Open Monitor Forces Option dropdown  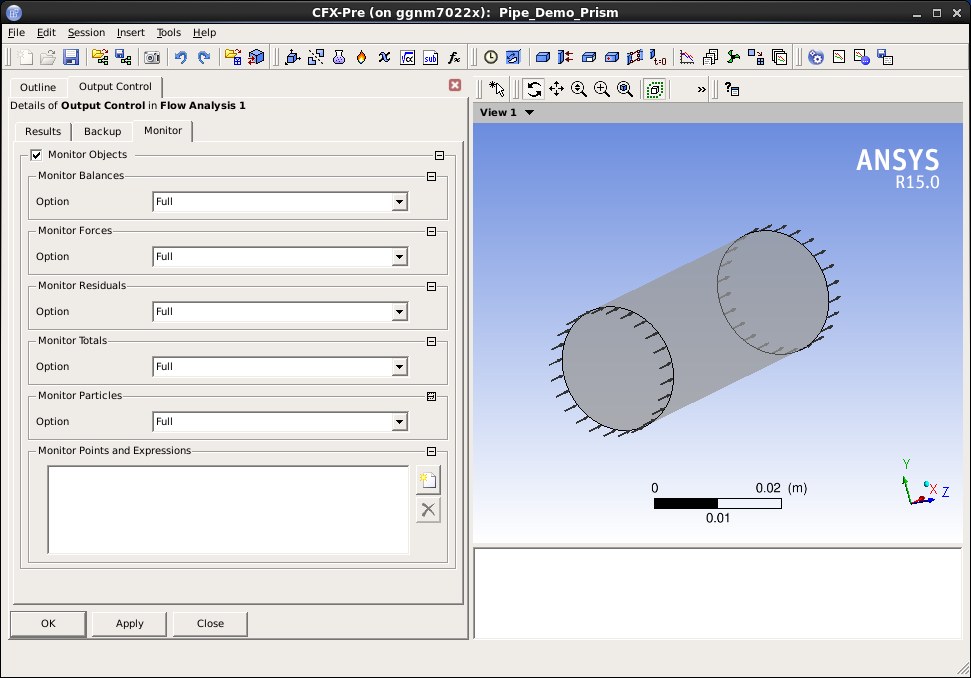coord(399,257)
